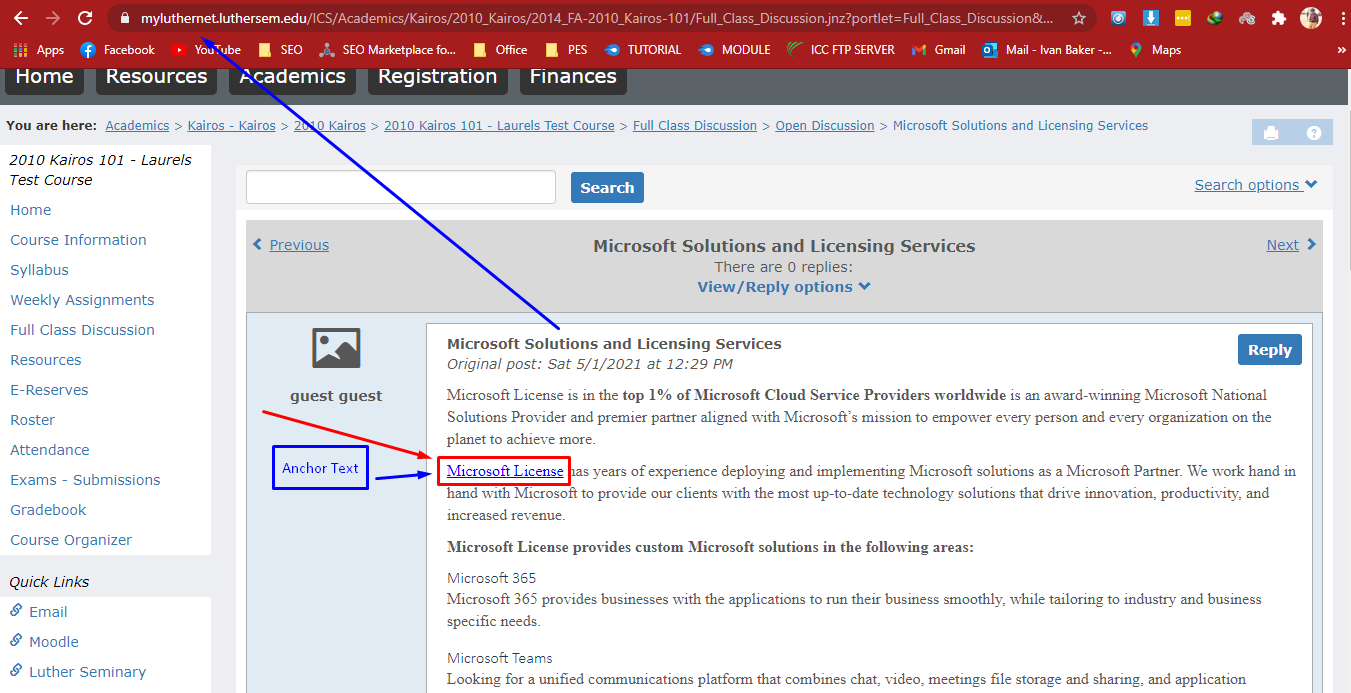
Task: Bookmark this page with the star icon
Action: (x=1079, y=18)
